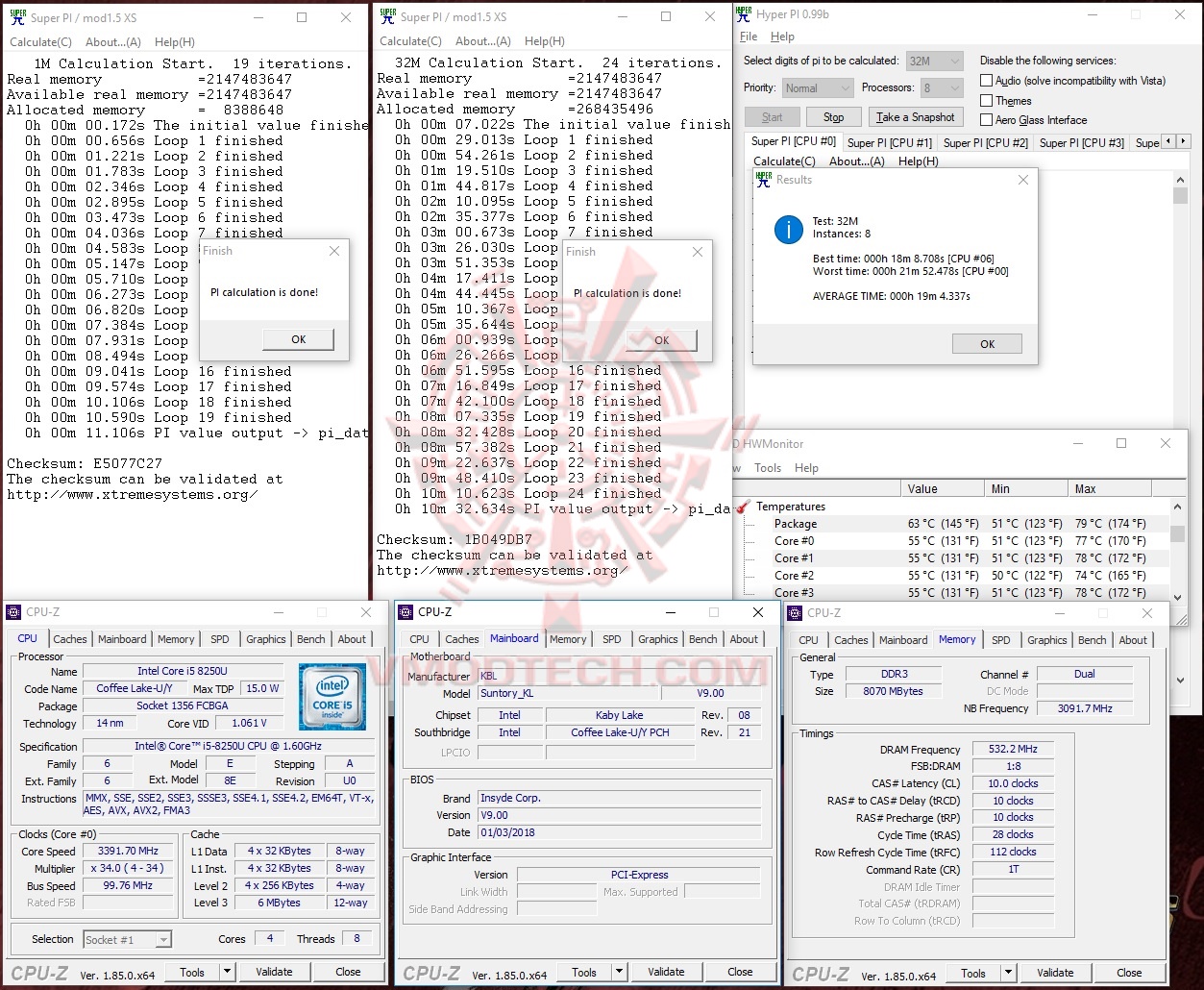Click OK in the 32M Finish dialog
The width and height of the screenshot is (1204, 990).
point(662,340)
